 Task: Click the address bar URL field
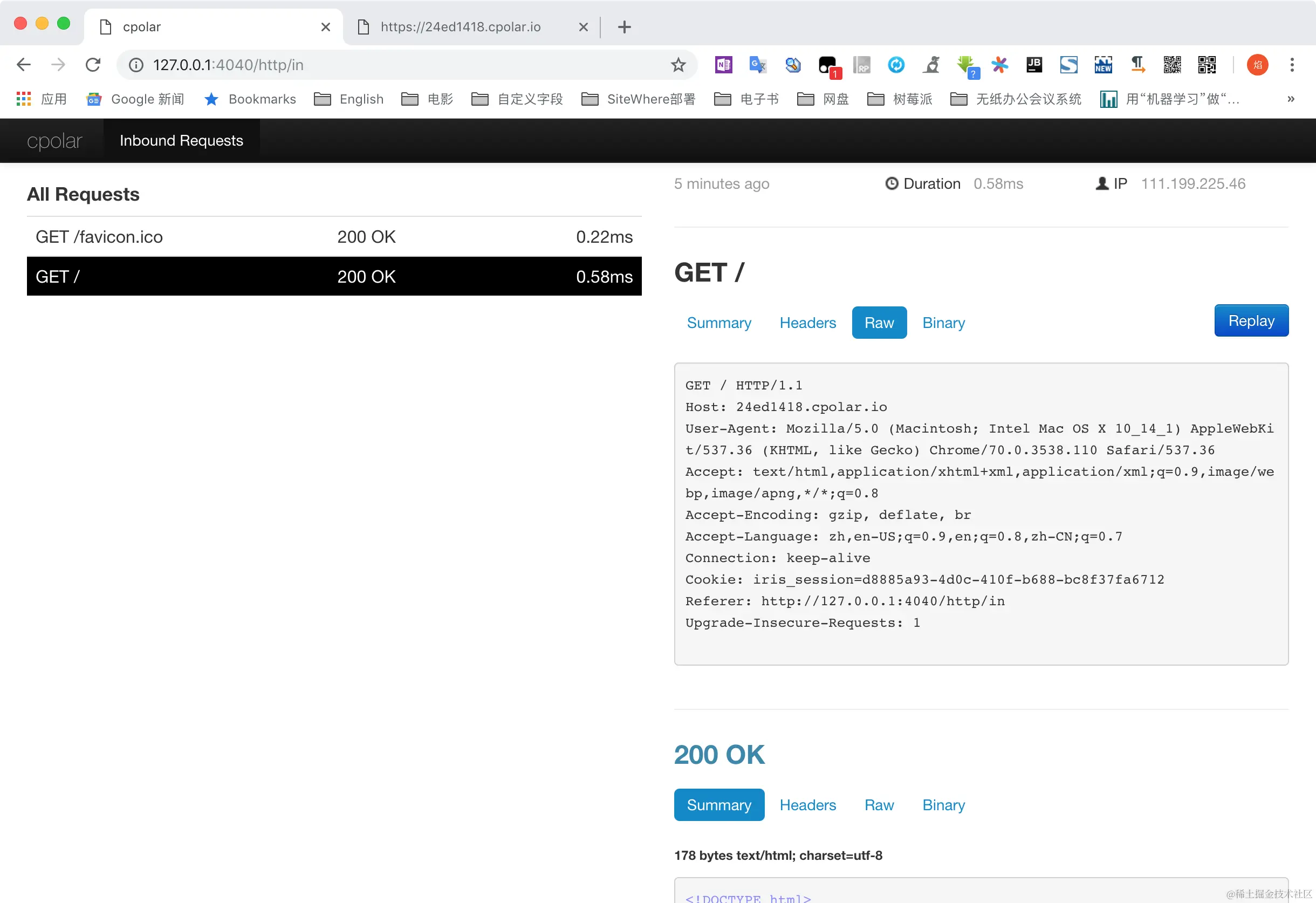[x=396, y=65]
